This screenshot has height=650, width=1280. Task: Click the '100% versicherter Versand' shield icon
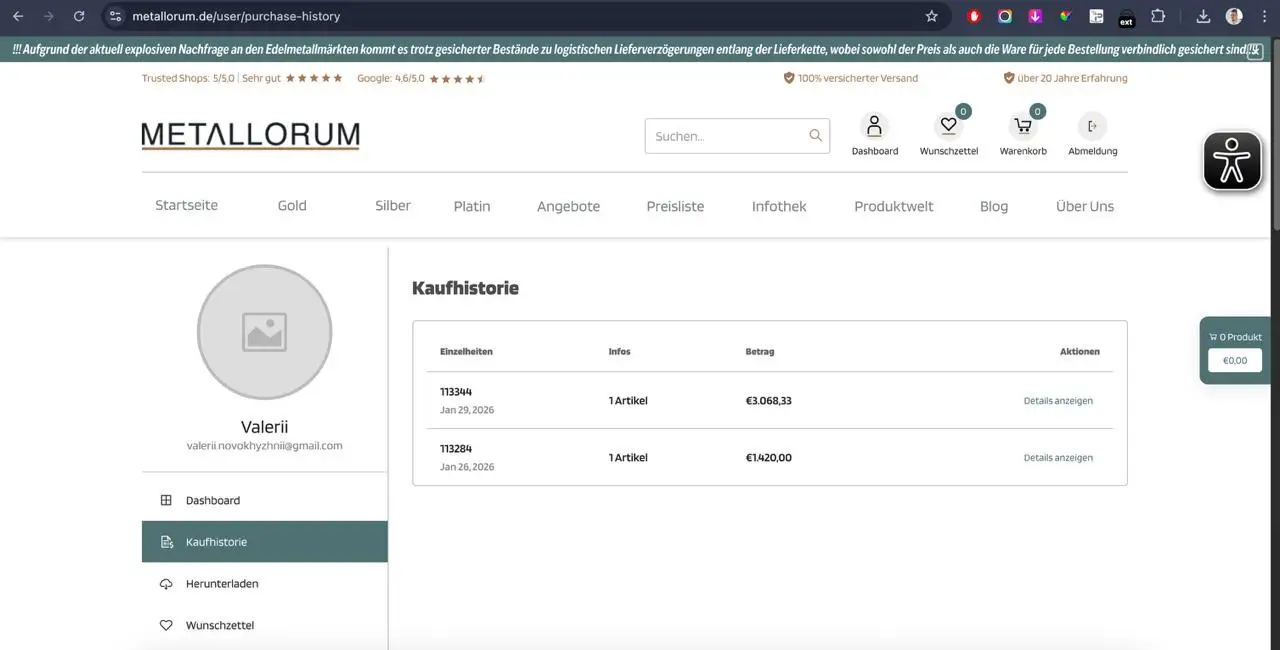point(789,77)
